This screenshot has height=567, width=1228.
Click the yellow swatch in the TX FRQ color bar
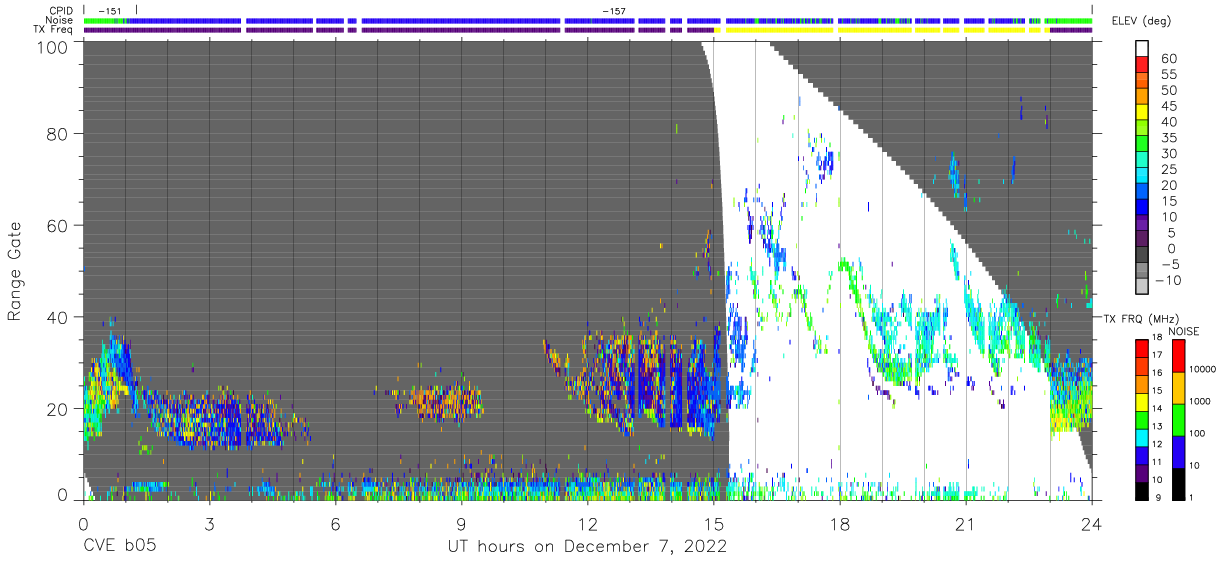coord(1141,402)
